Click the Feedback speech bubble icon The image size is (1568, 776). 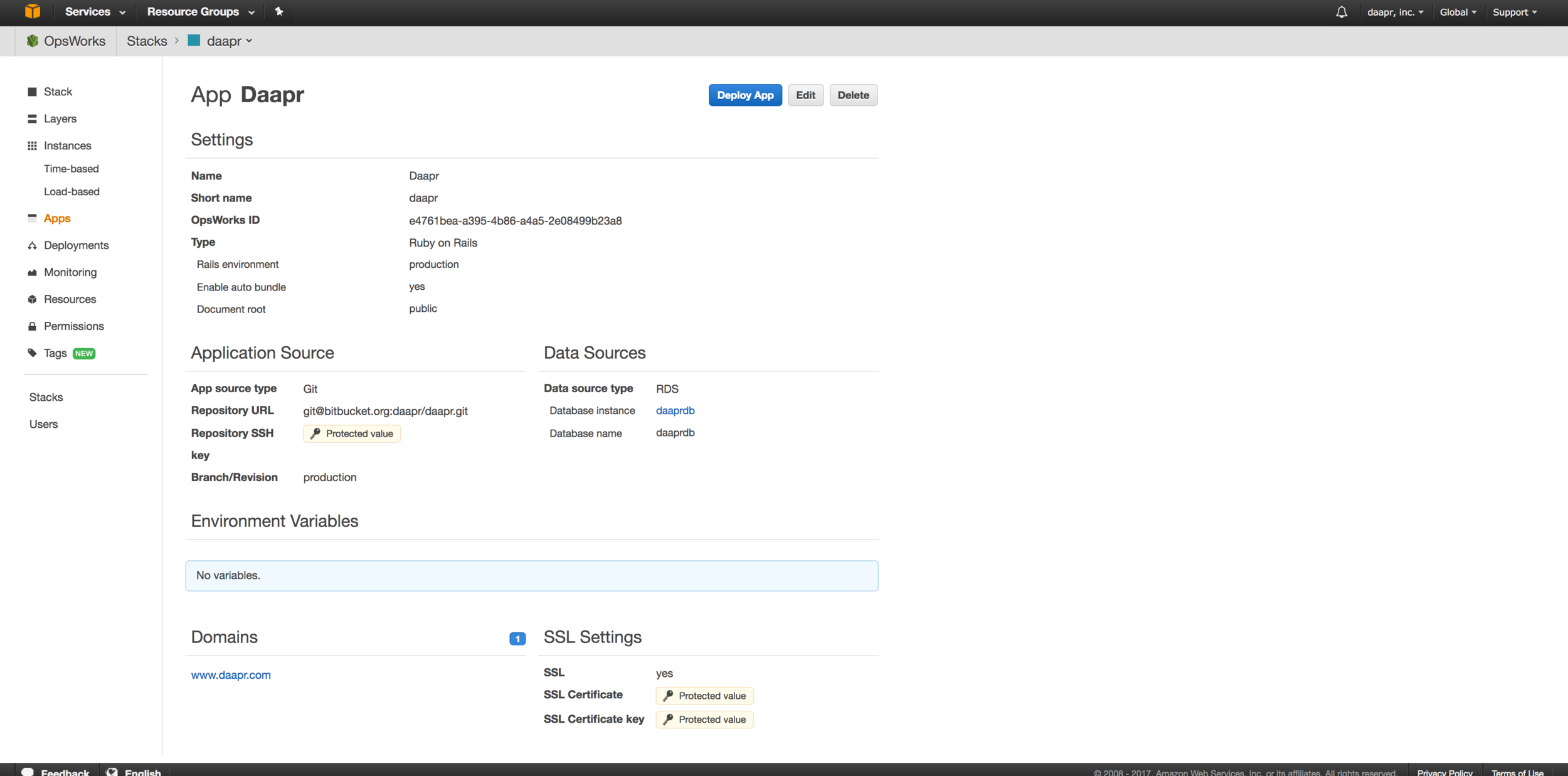tap(28, 772)
